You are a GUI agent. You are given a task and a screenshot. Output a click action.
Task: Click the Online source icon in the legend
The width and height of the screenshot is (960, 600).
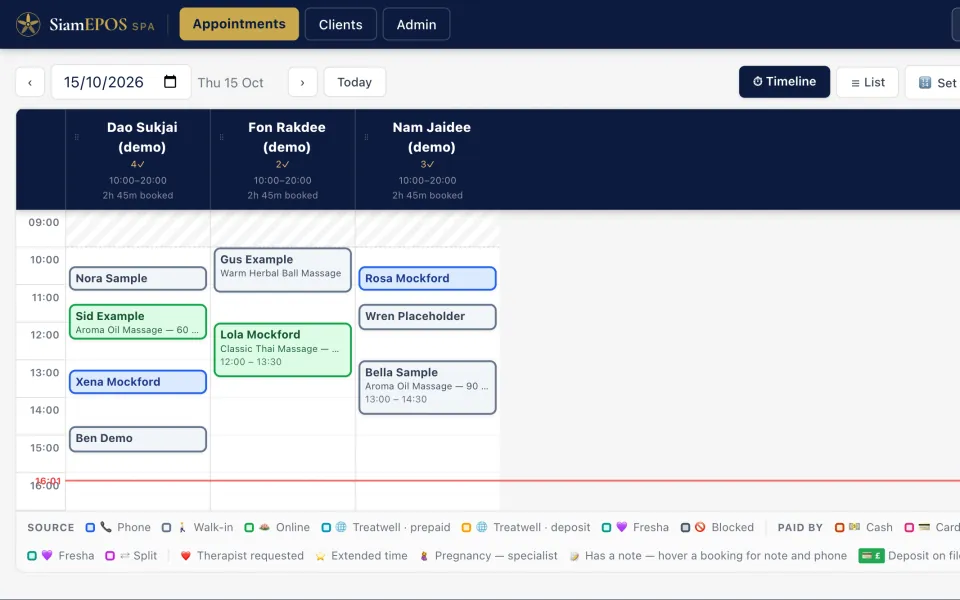(264, 527)
